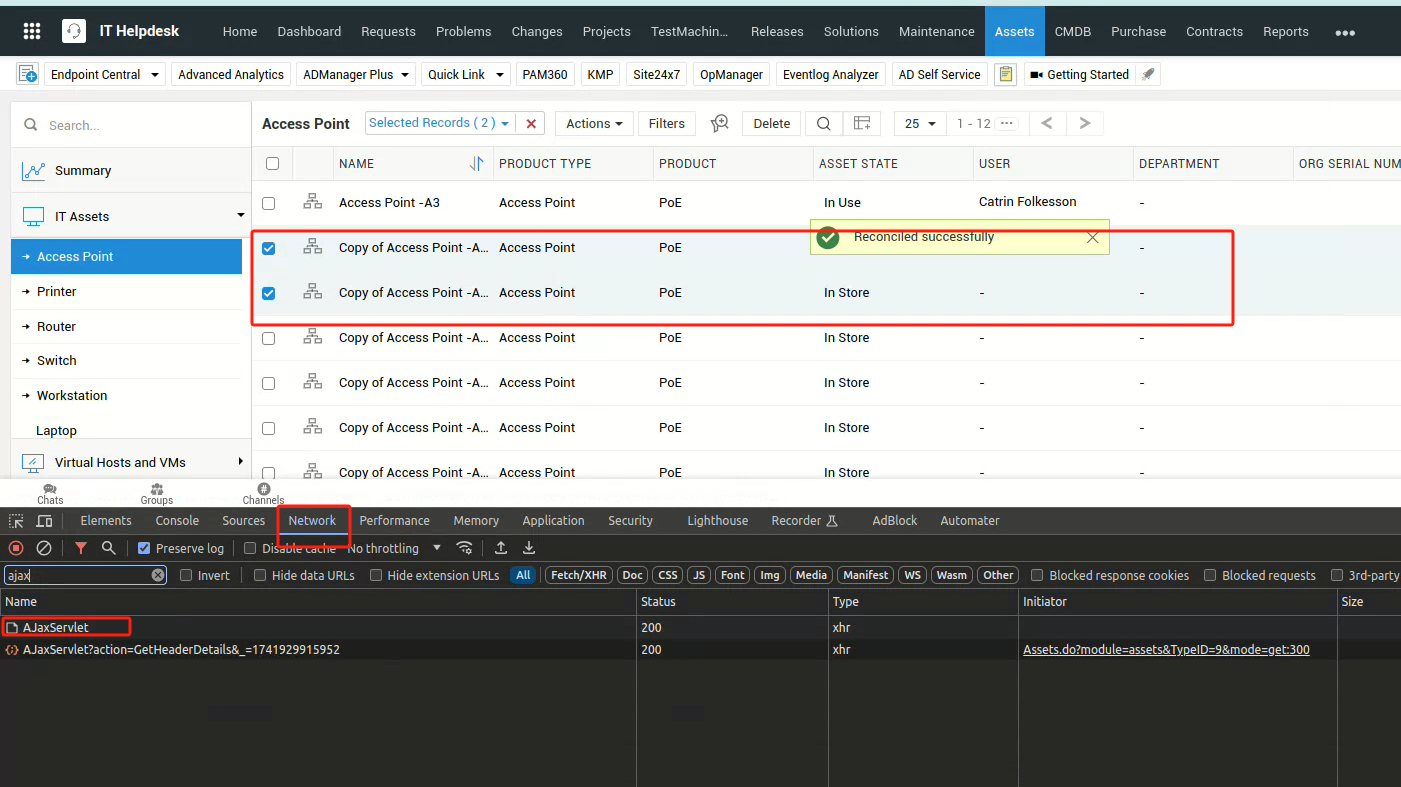
Task: Open the Actions dropdown
Action: point(593,123)
